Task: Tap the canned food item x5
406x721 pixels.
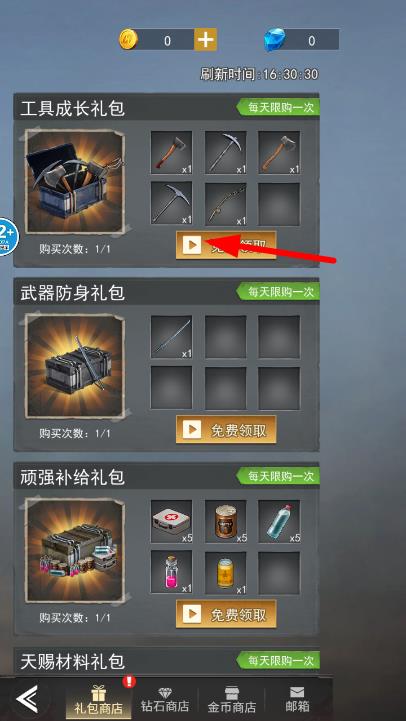Action: [225, 521]
